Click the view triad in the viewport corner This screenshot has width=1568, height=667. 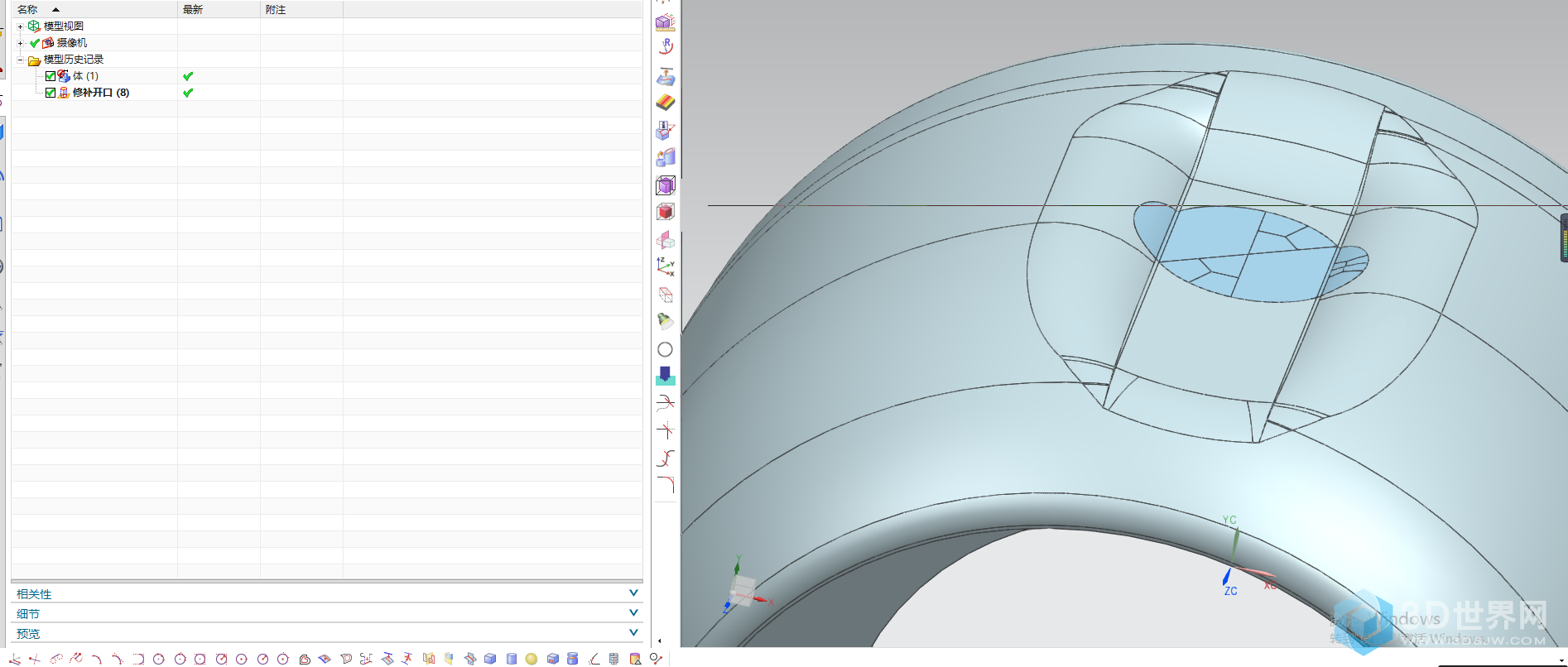(x=744, y=587)
